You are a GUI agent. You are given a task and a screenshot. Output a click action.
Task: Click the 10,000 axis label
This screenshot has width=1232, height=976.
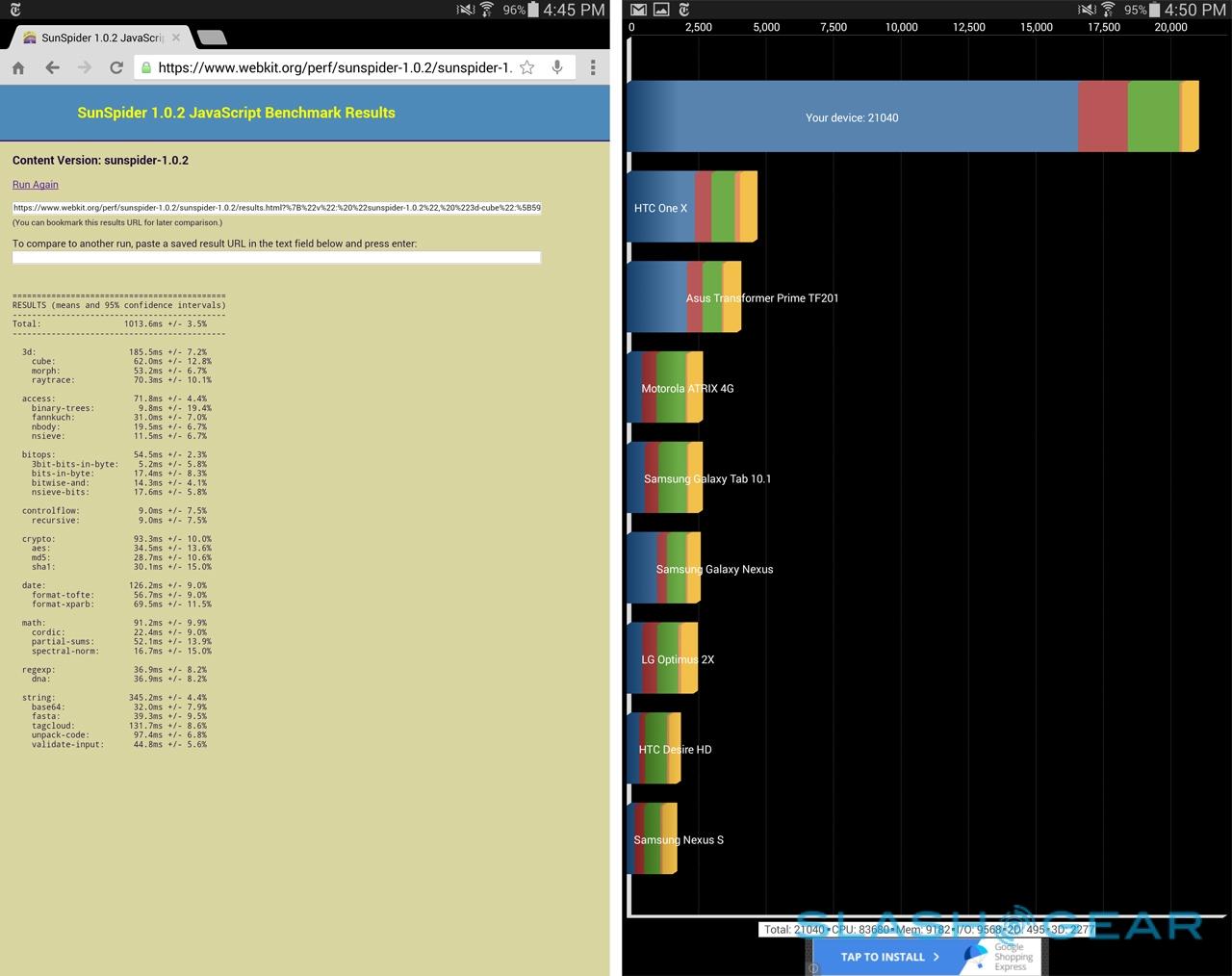tap(902, 27)
